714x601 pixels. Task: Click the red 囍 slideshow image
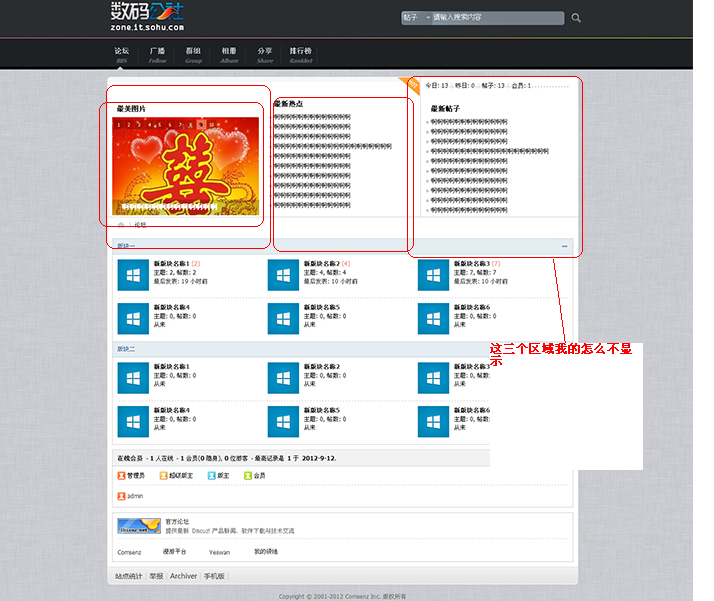[x=185, y=166]
